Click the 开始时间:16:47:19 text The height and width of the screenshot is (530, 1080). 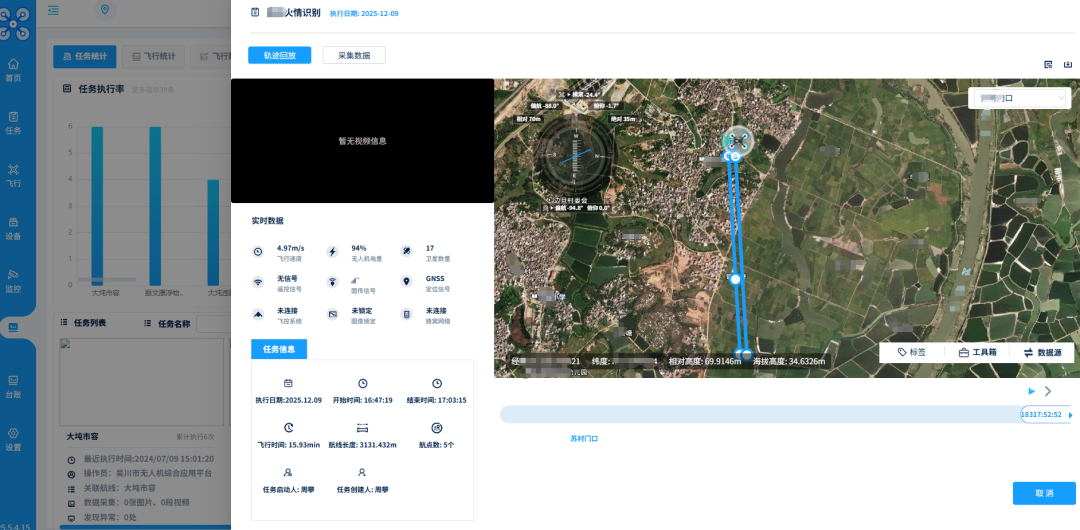(x=362, y=400)
